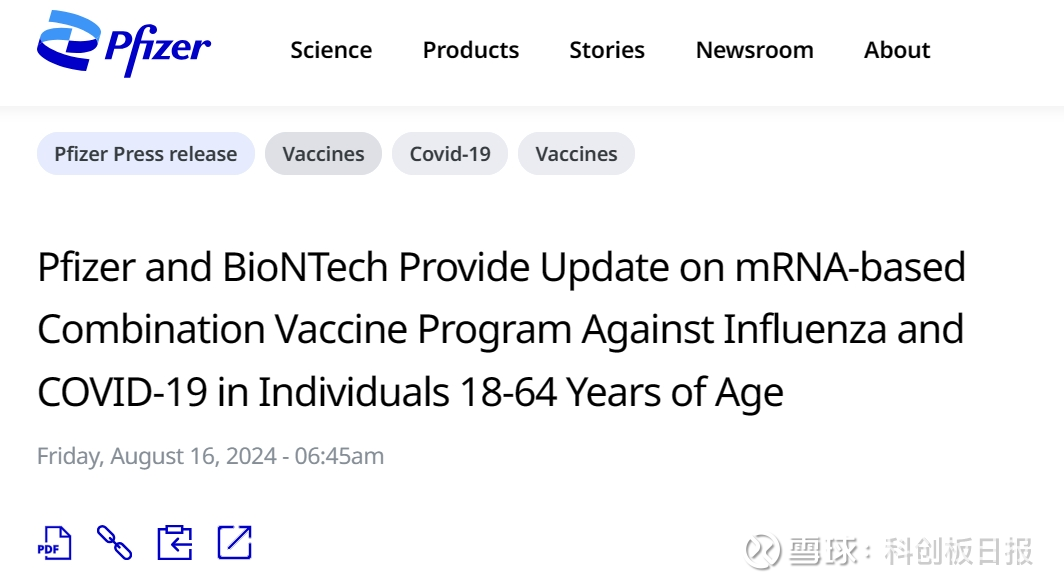The image size is (1064, 584).
Task: Click the last Vaccines tag after Covid-19
Action: (x=576, y=154)
